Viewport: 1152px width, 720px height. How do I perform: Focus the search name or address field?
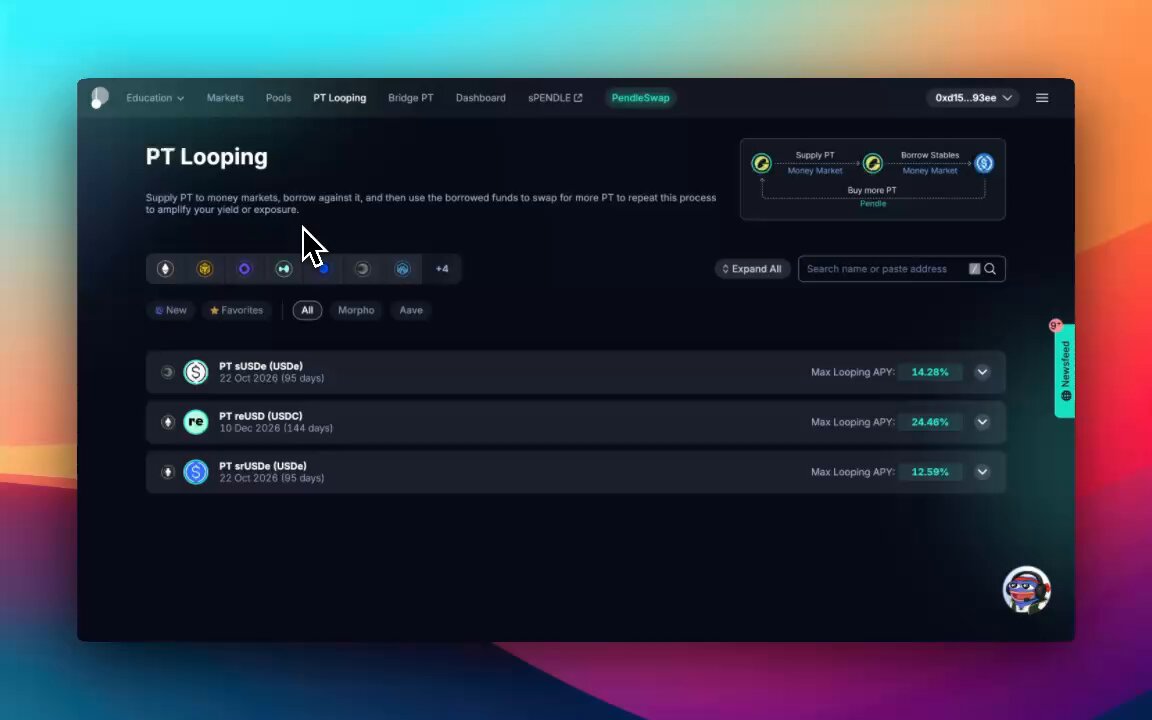[x=901, y=269]
